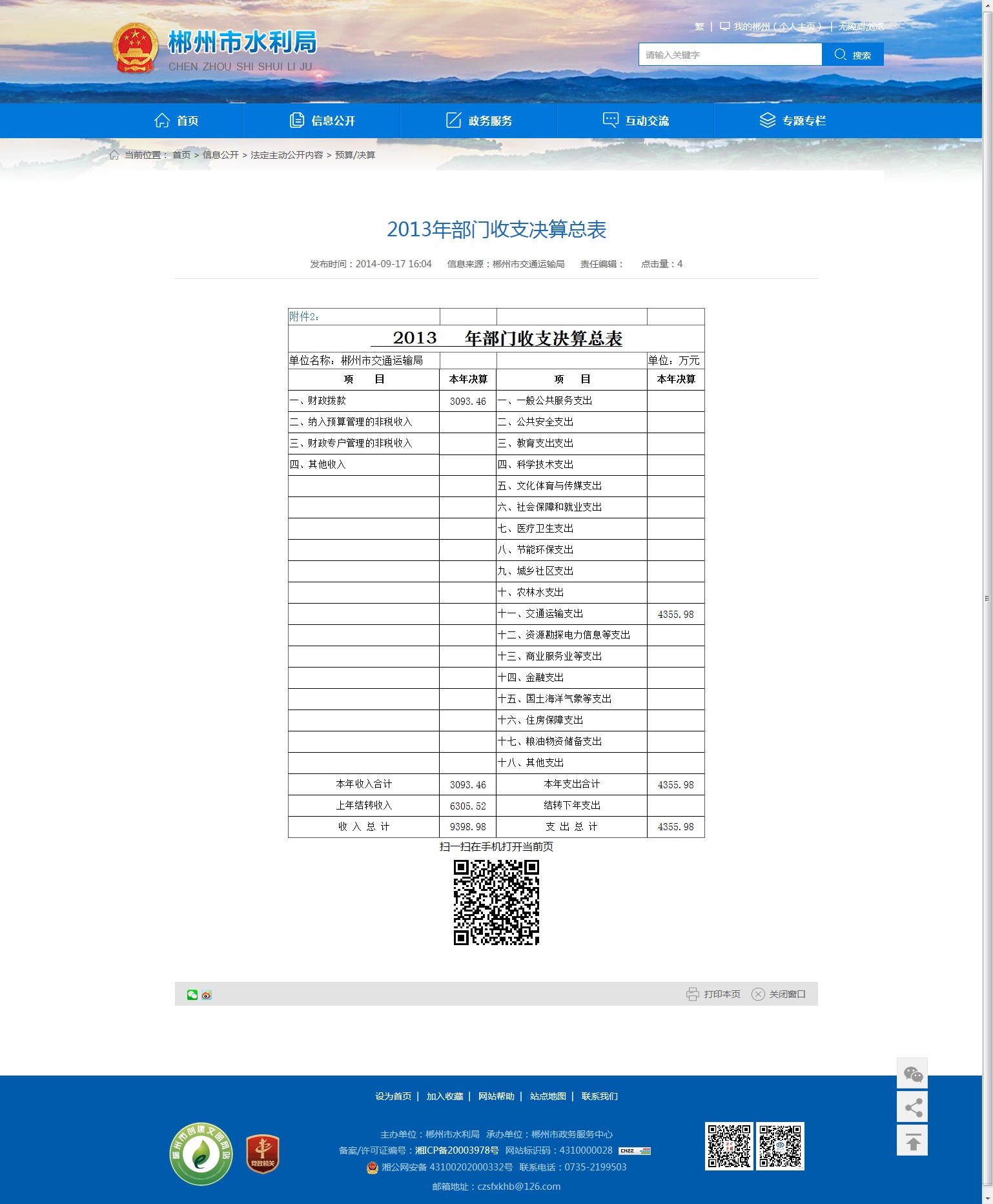Click the red 党政机关 badge in footer
The image size is (993, 1204).
[x=263, y=1154]
